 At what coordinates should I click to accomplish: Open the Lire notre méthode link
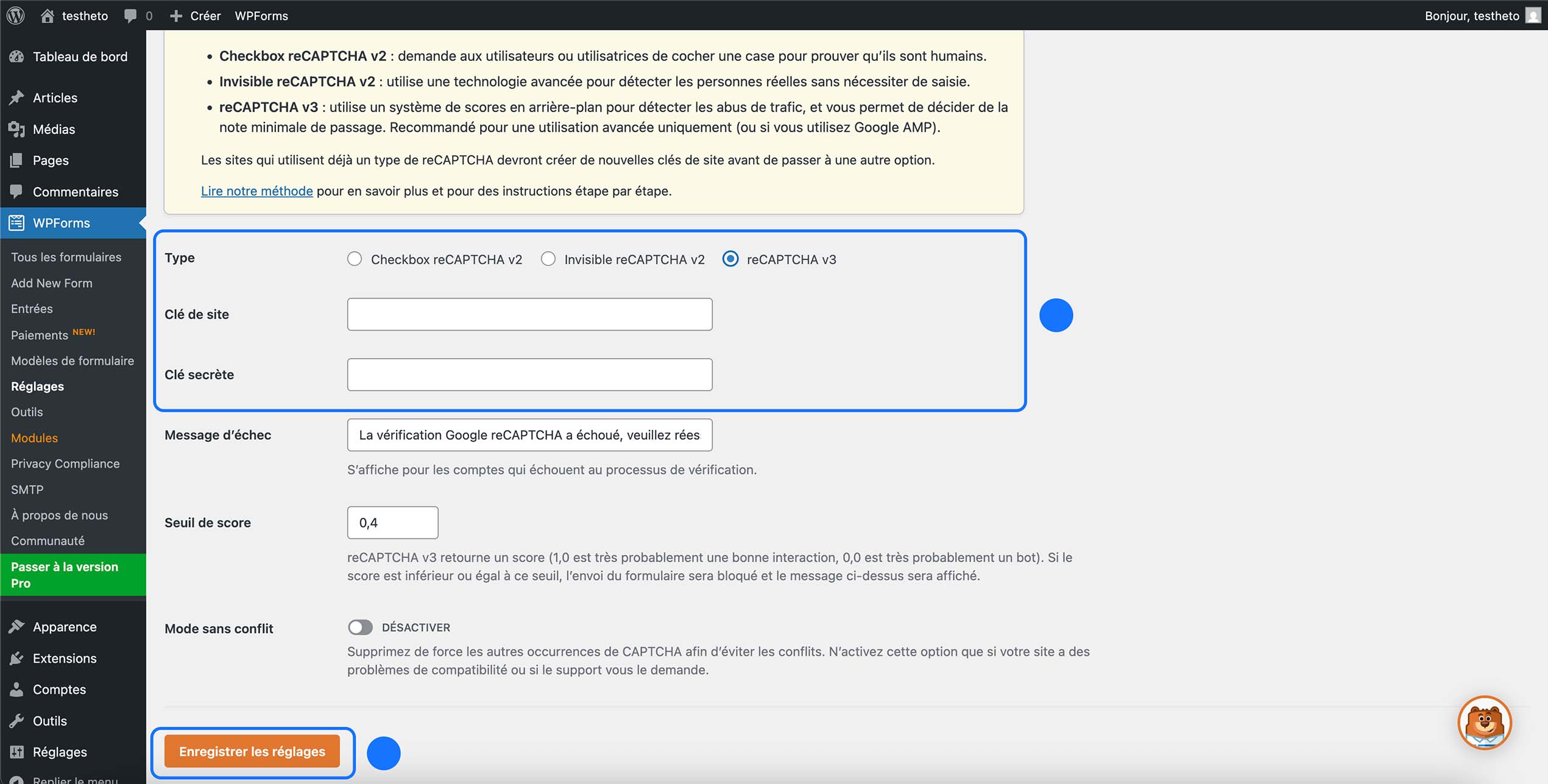pos(256,191)
